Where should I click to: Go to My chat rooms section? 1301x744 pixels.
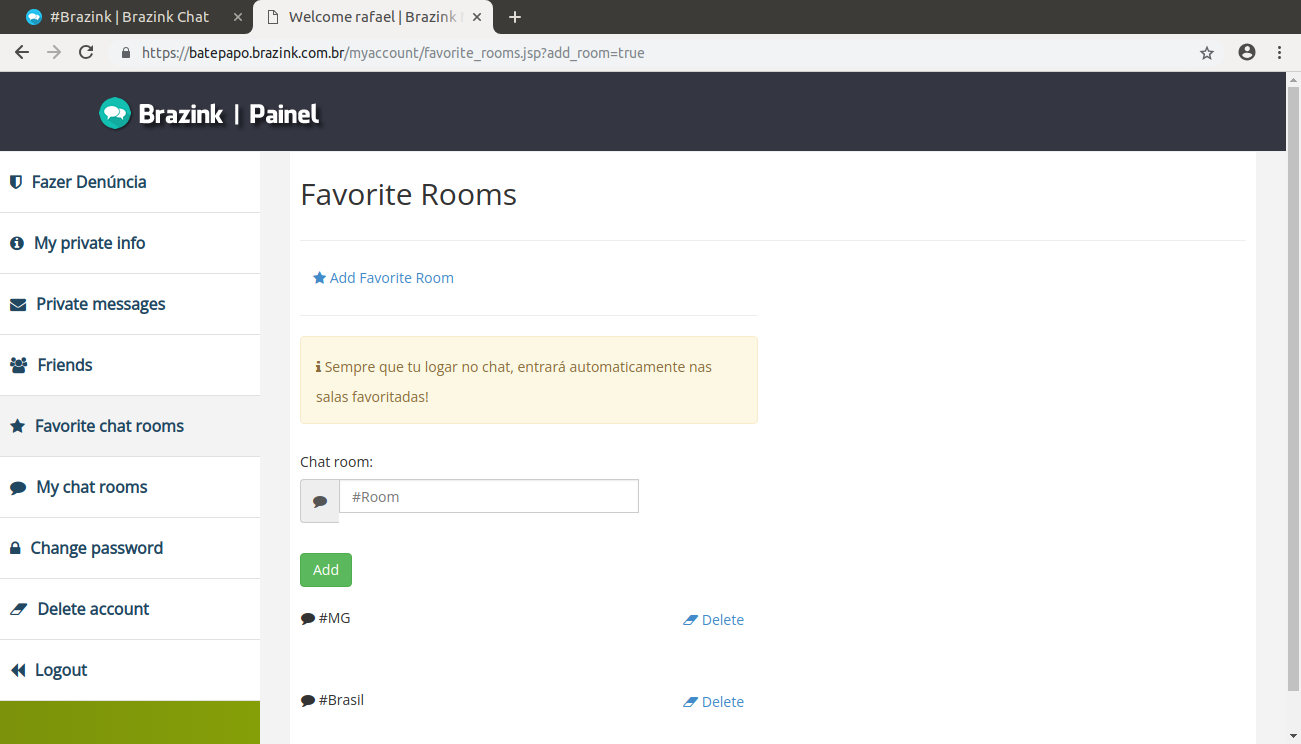91,487
